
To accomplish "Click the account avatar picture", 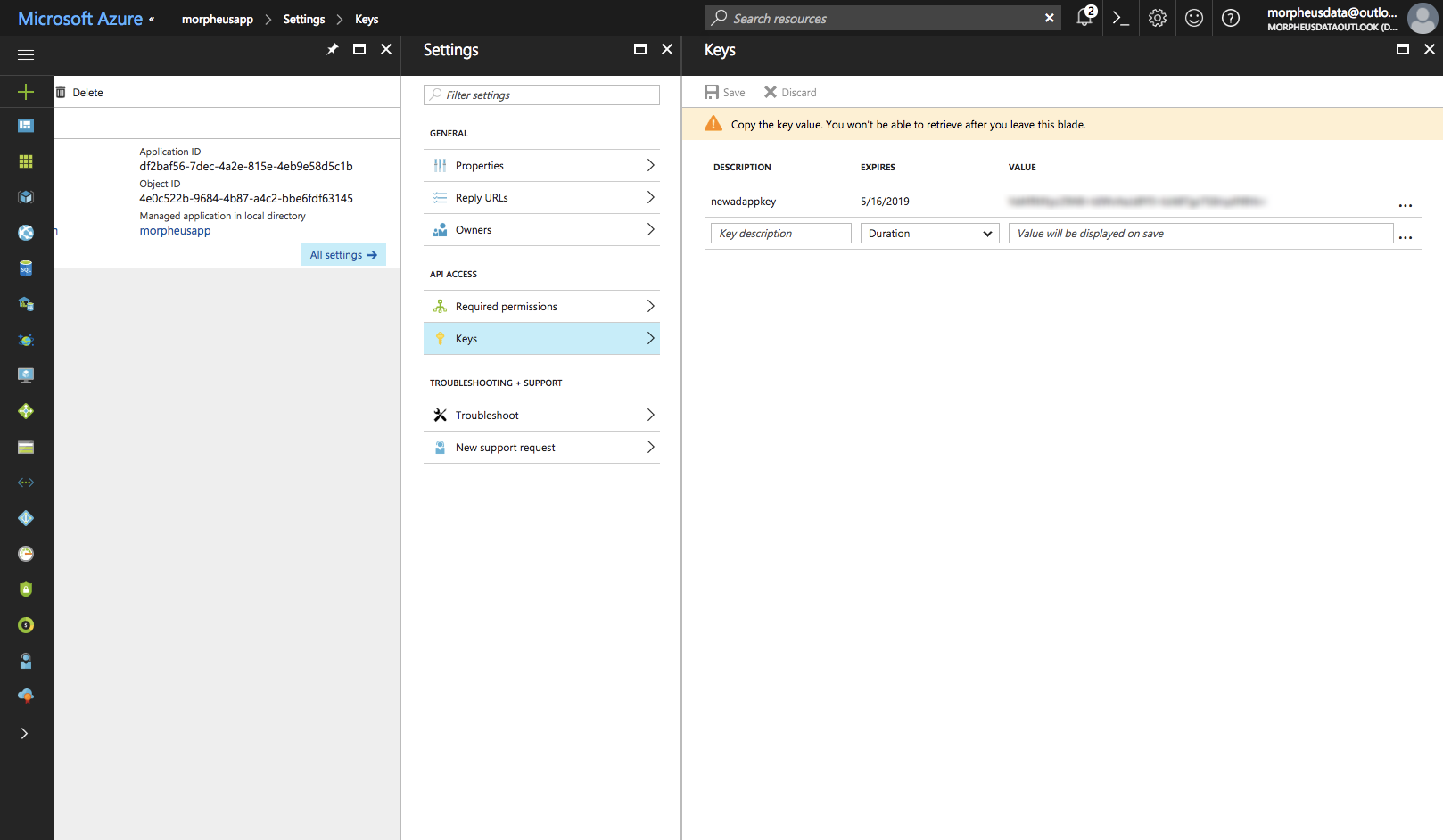I will (1422, 18).
